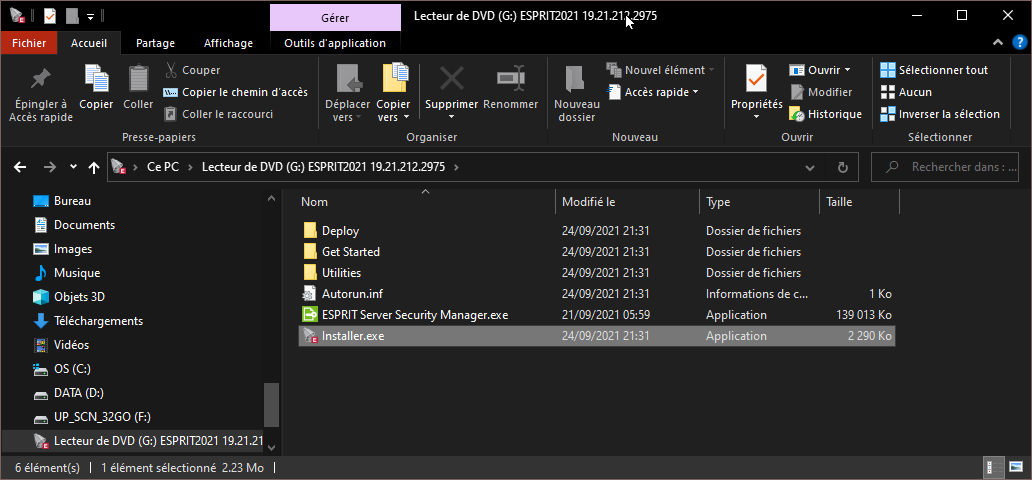The image size is (1032, 480).
Task: Open Propriétés of the selected file
Action: tap(756, 79)
